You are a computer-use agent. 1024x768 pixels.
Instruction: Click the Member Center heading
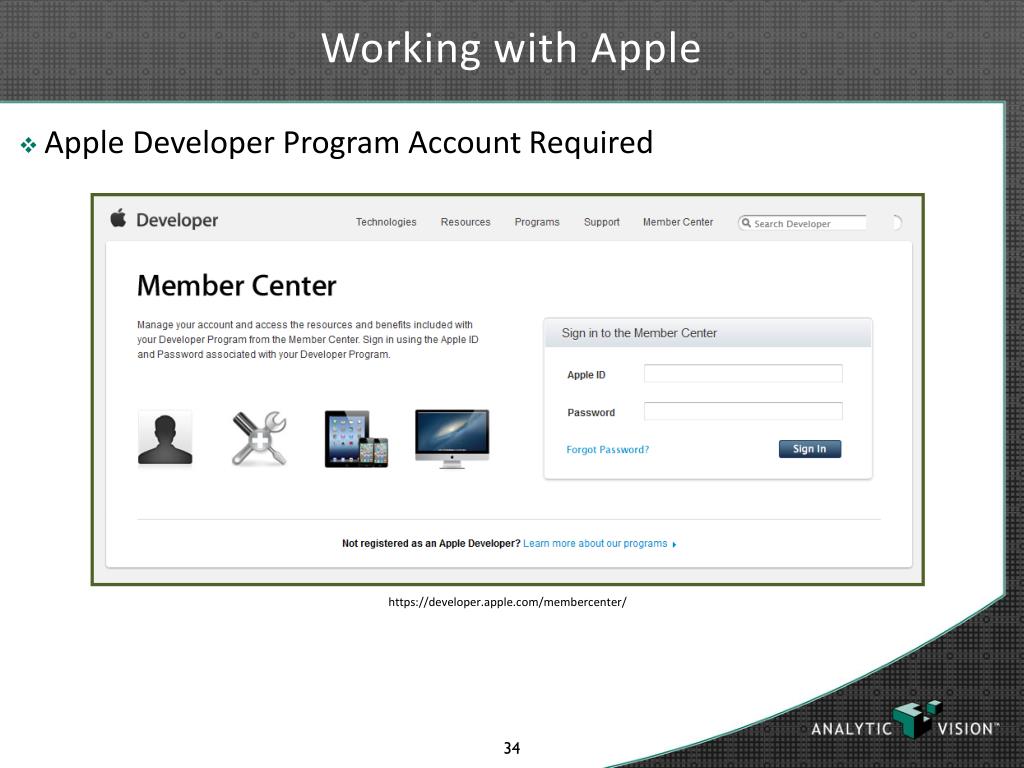click(x=236, y=285)
